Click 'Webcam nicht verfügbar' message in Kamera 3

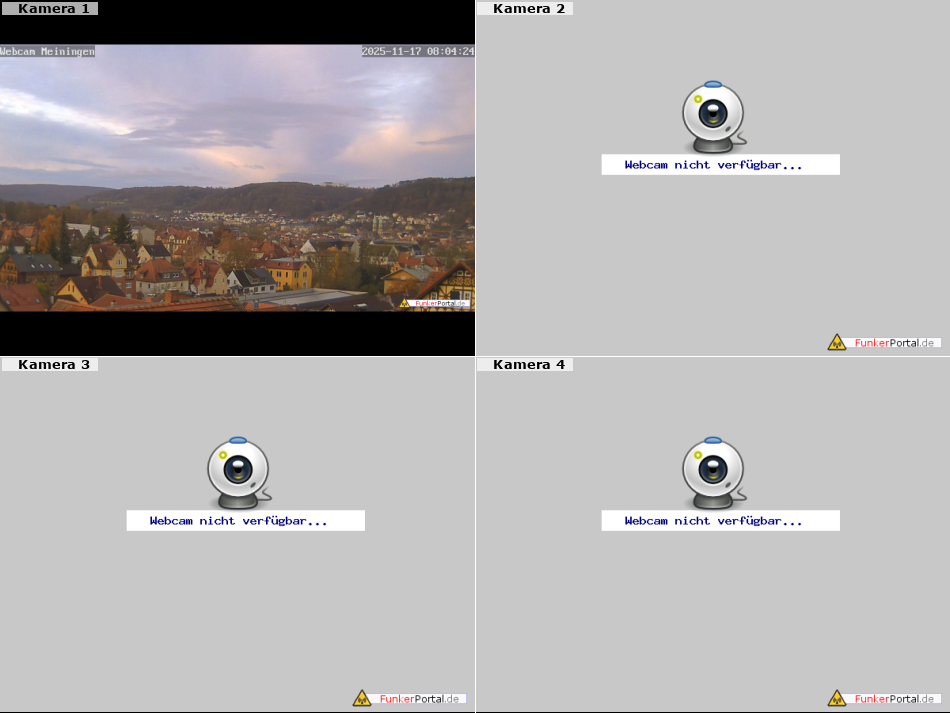pos(238,521)
